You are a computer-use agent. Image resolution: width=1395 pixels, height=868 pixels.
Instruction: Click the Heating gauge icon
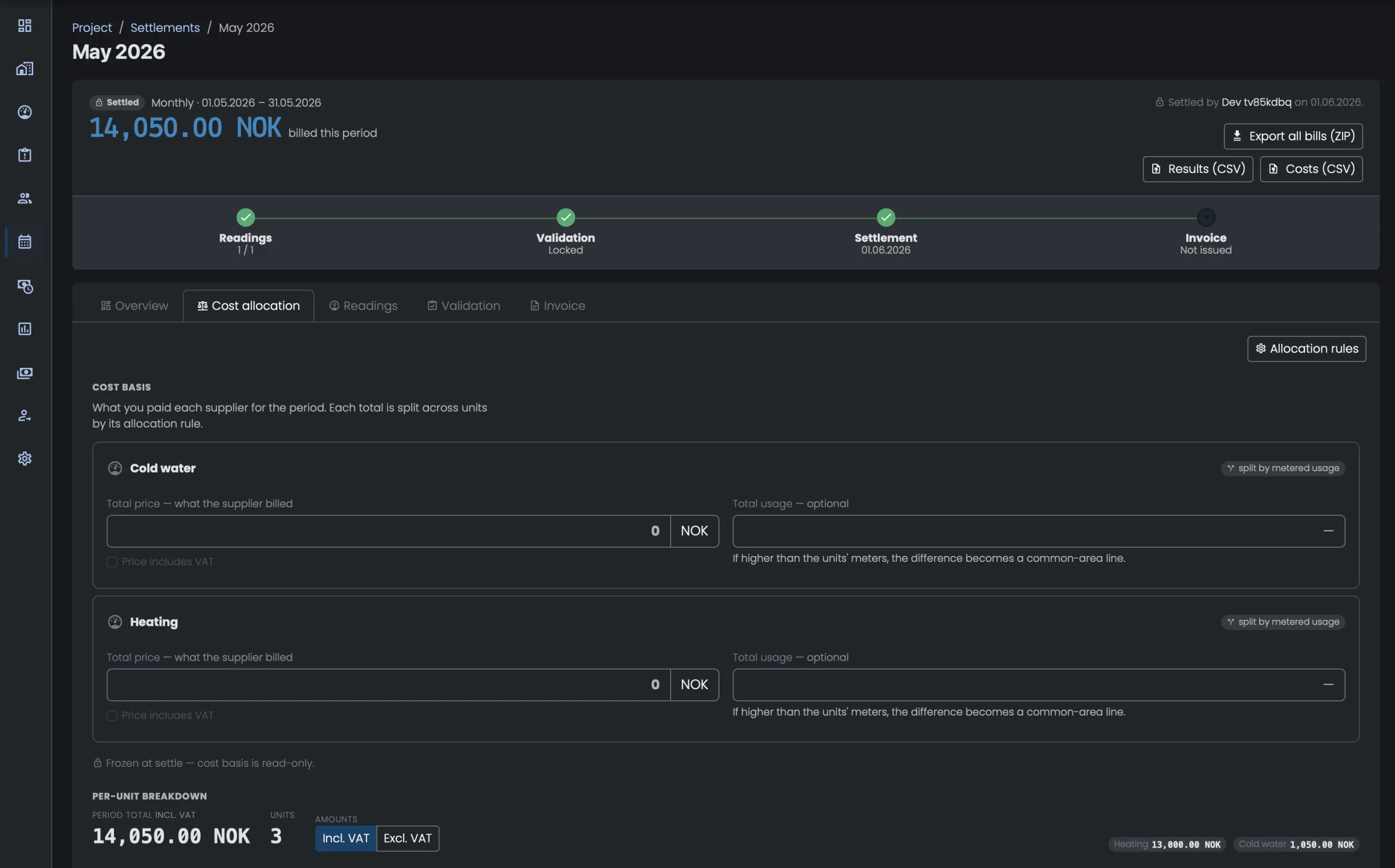coord(115,622)
